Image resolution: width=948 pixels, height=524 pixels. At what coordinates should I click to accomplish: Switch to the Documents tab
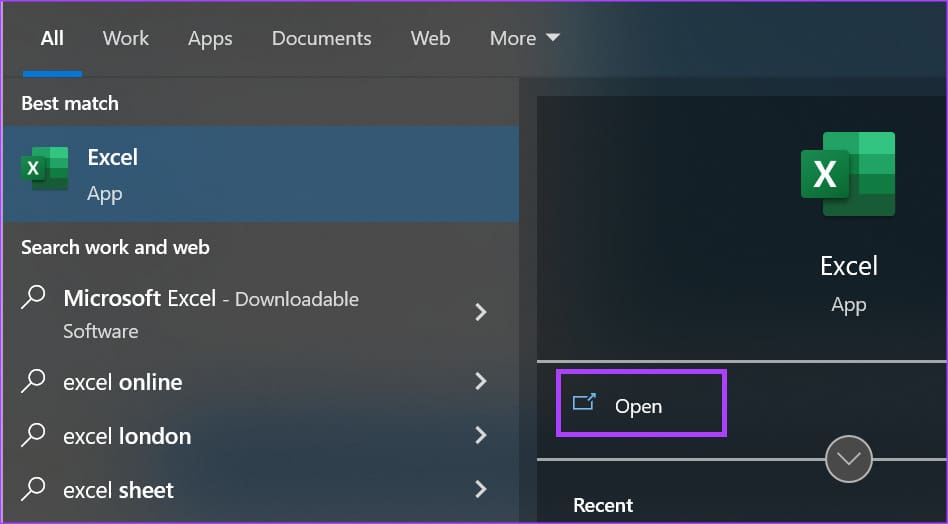pos(322,38)
